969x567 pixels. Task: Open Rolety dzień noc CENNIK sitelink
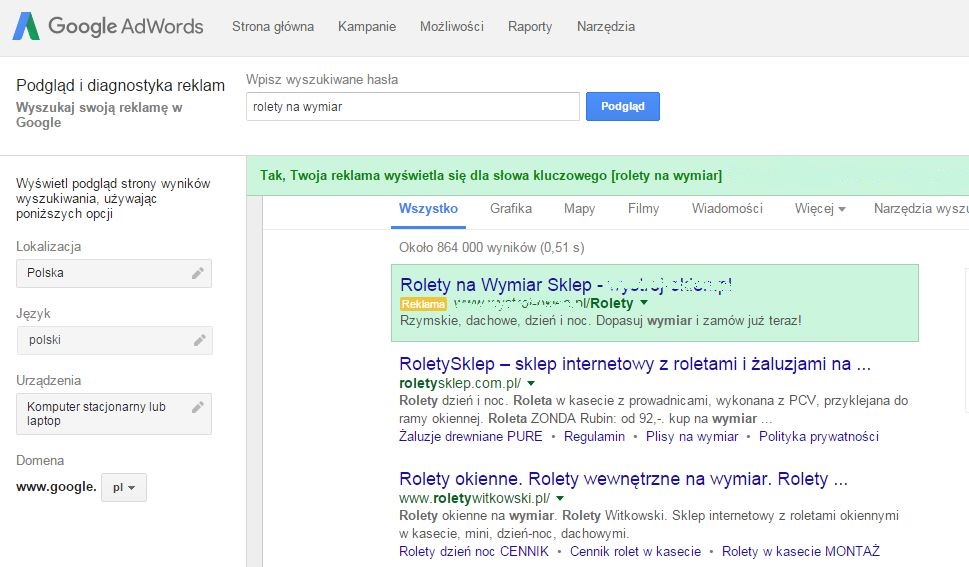click(x=474, y=552)
